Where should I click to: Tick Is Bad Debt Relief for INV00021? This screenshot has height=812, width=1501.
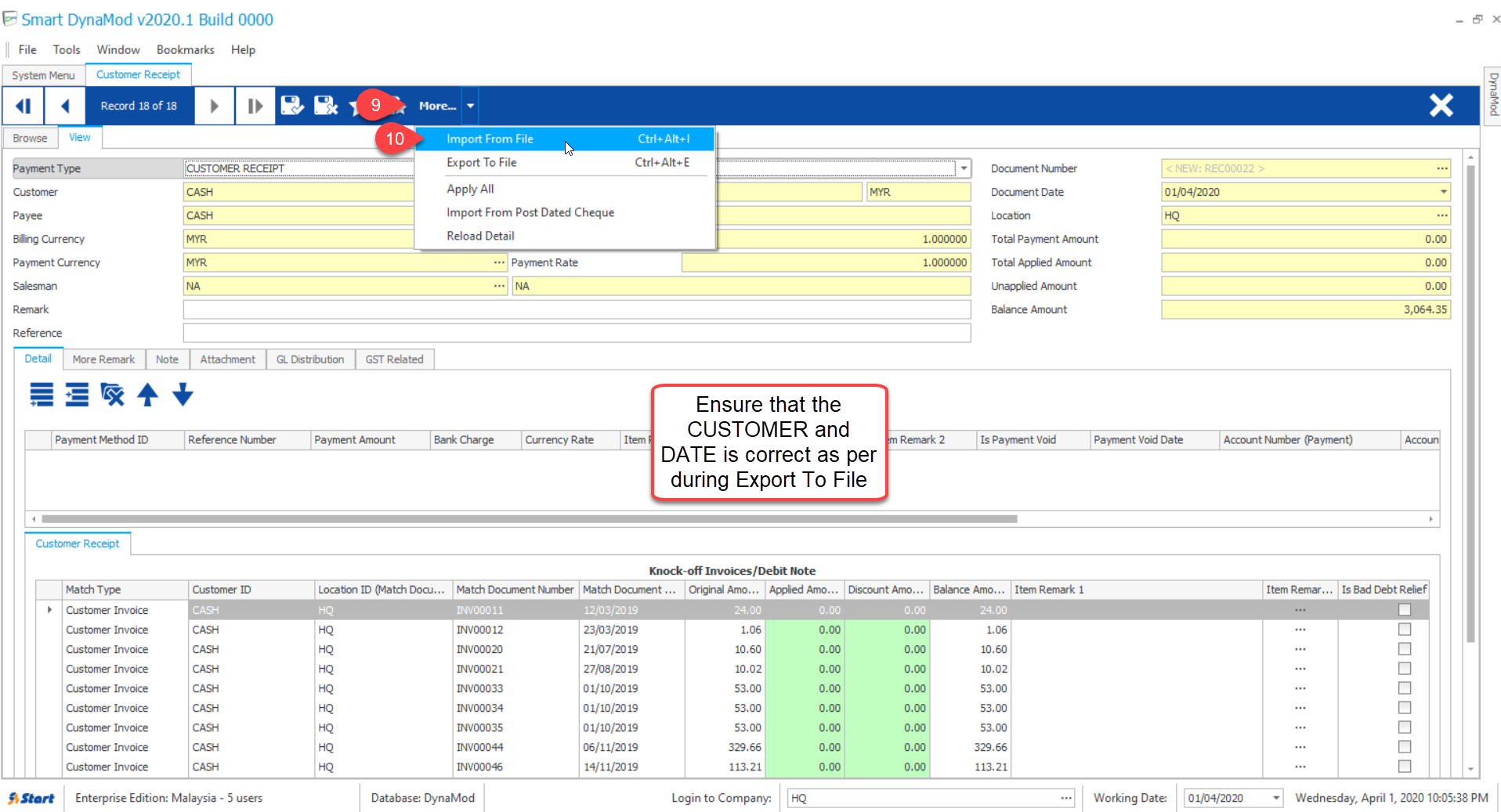point(1405,669)
